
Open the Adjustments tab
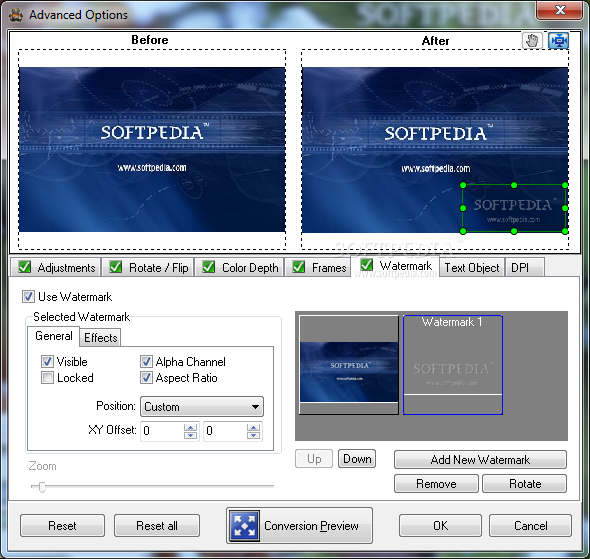click(55, 267)
